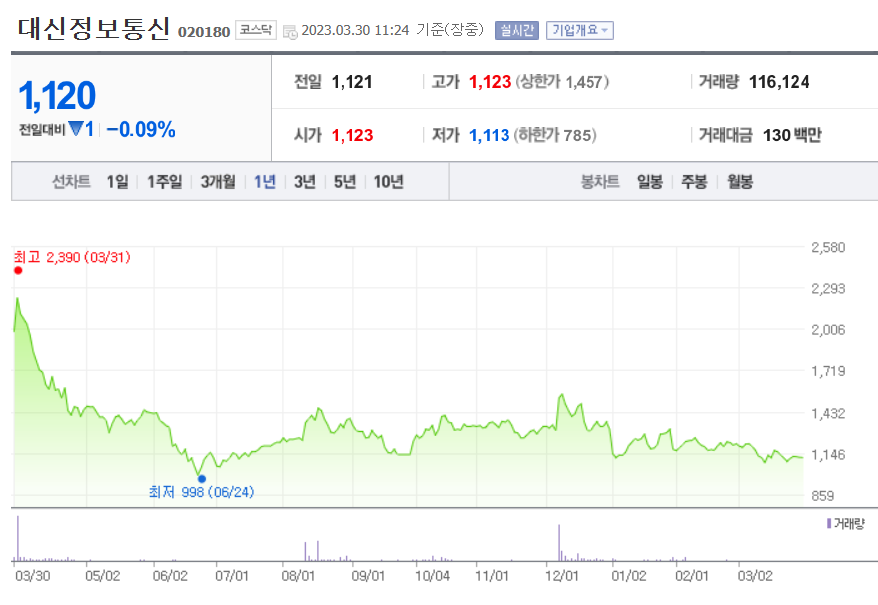878x605 pixels.
Task: Click the 저가 value 1,113
Action: pos(489,135)
